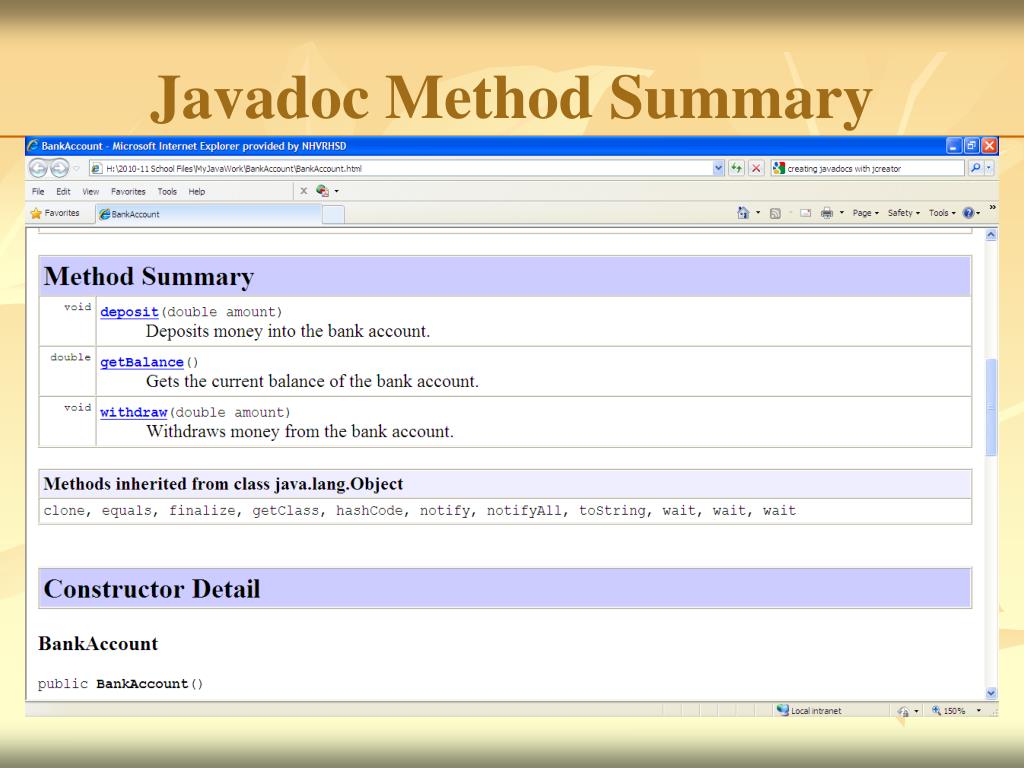Follow the withdraw method link
This screenshot has width=1024, height=768.
[134, 413]
